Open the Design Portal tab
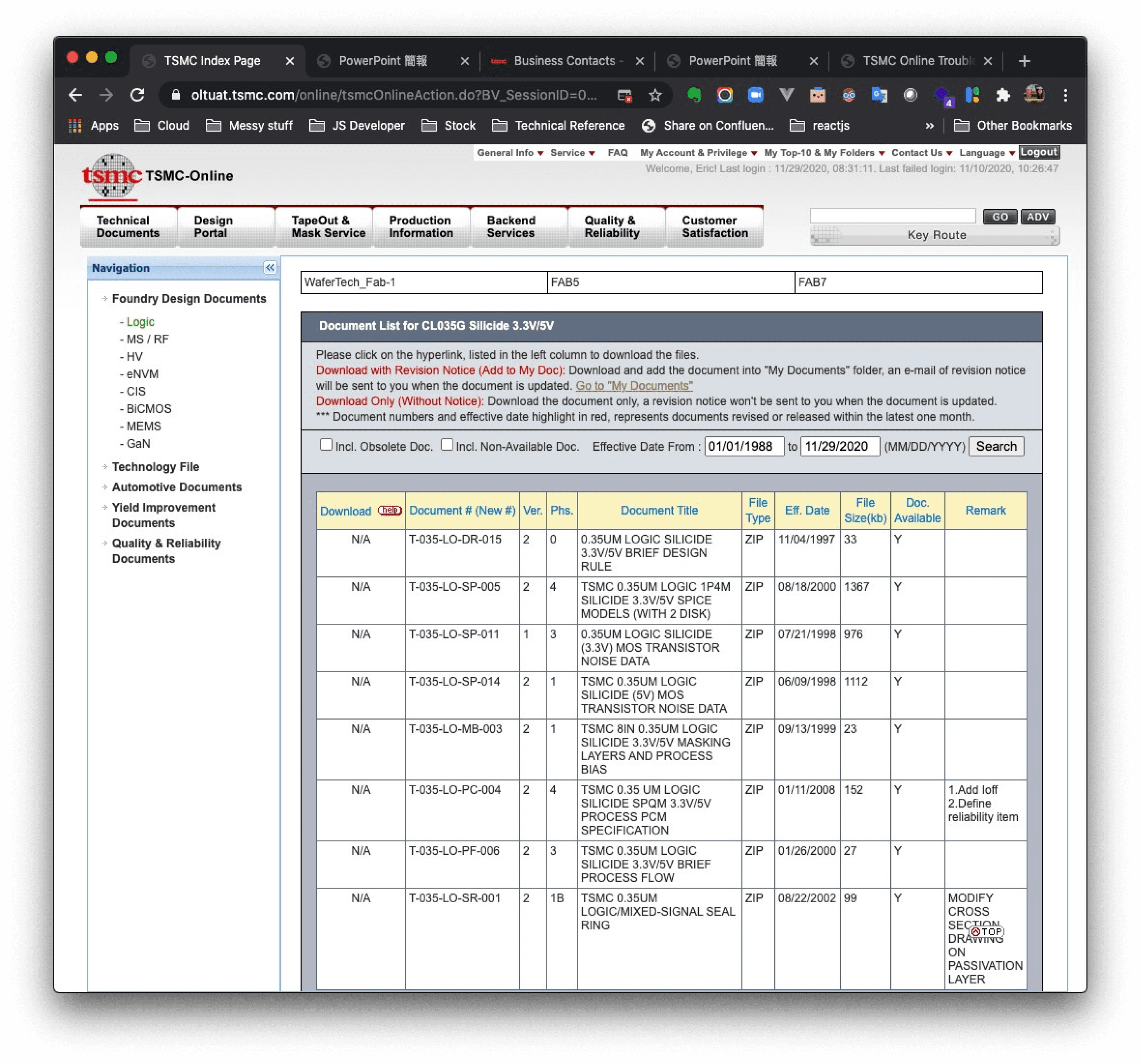This screenshot has height=1064, width=1141. point(213,227)
